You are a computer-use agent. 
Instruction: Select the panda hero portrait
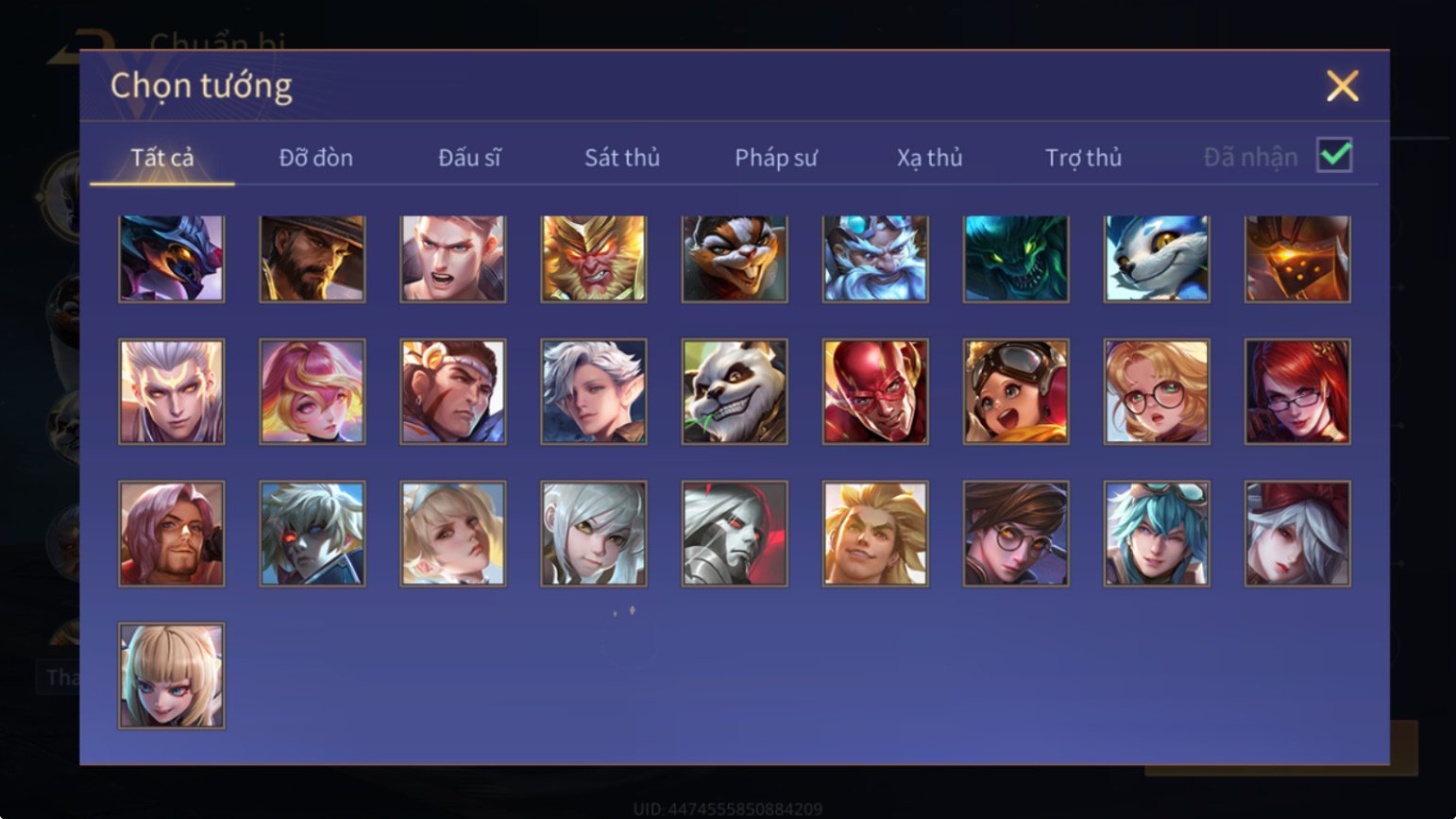click(x=735, y=392)
